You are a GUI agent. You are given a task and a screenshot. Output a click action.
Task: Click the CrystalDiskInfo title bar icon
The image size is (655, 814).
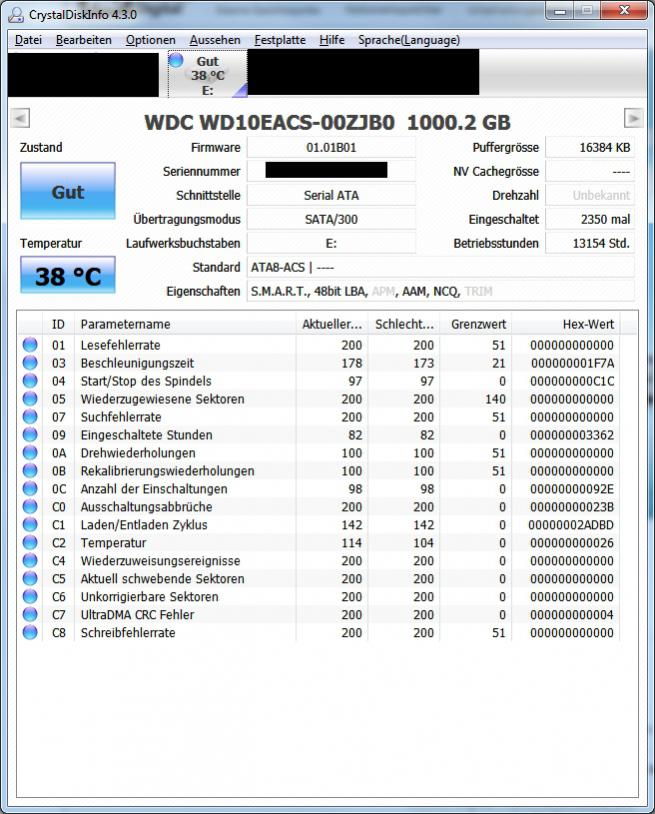click(x=16, y=14)
